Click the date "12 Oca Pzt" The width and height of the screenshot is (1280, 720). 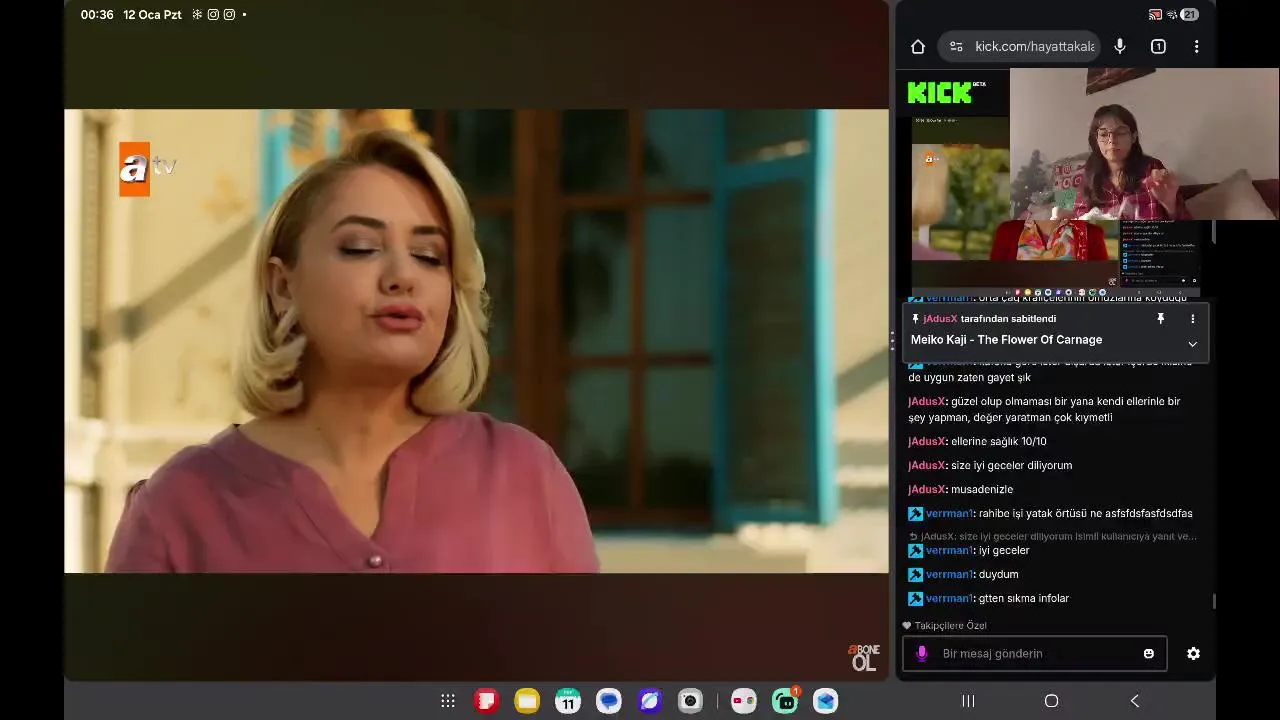tap(152, 15)
